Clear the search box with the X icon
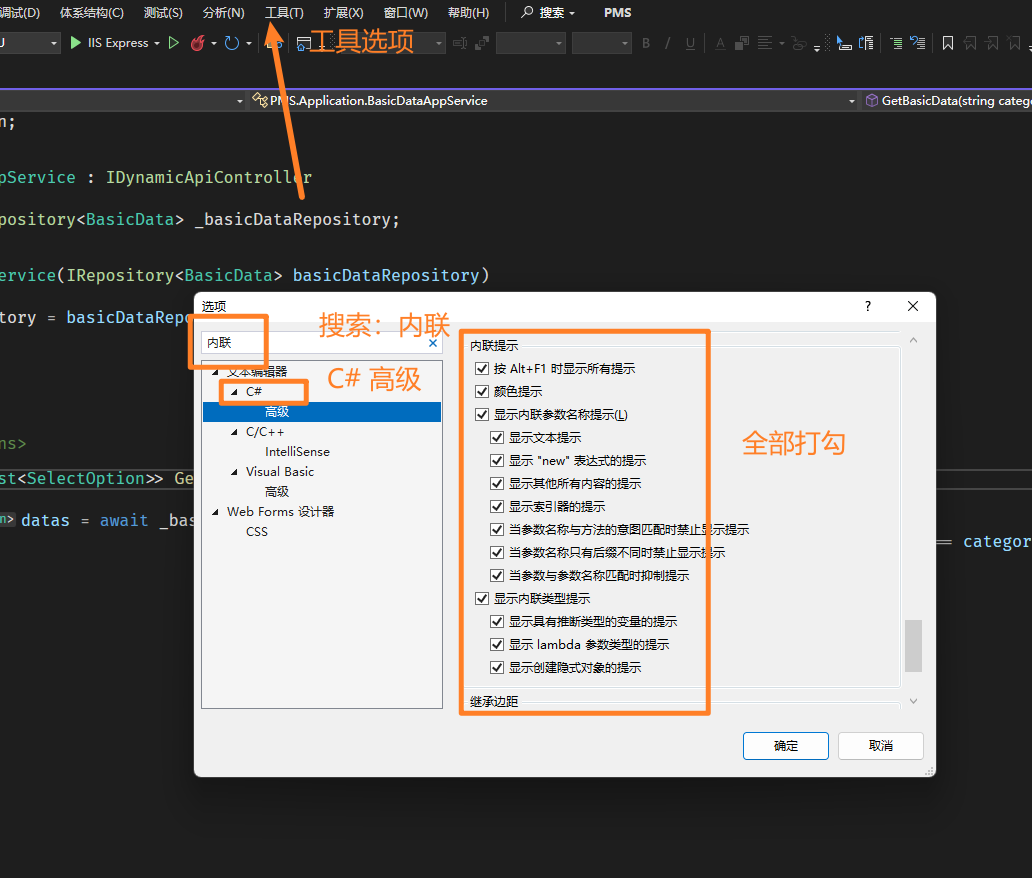Screen dimensions: 1032x878 (x=433, y=343)
